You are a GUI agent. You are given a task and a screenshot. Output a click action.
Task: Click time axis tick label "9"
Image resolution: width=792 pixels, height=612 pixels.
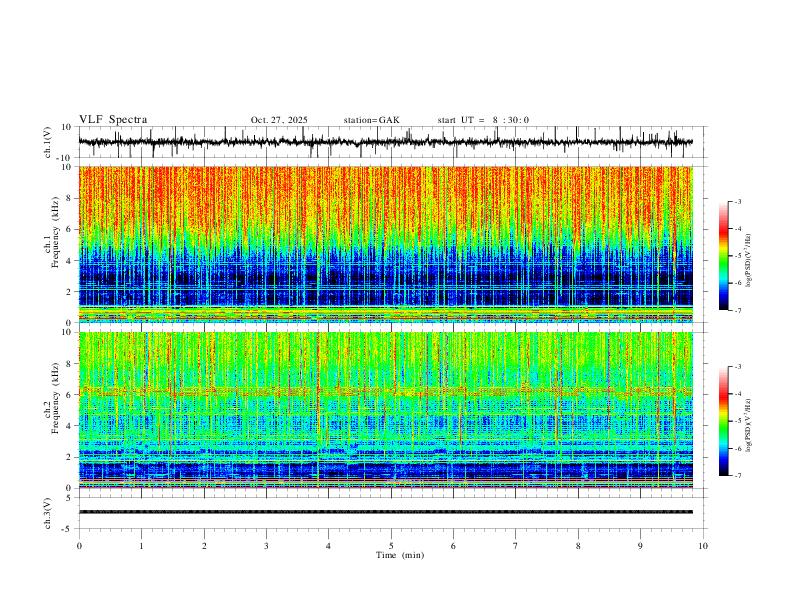pyautogui.click(x=640, y=546)
